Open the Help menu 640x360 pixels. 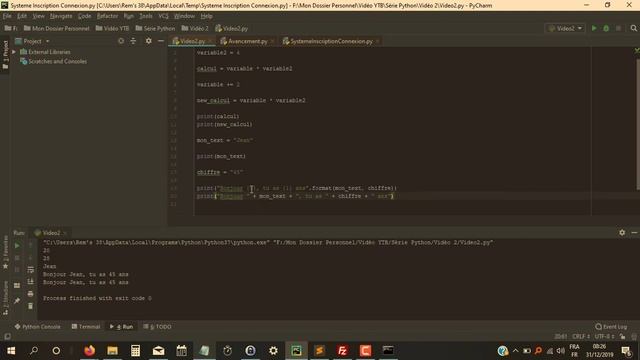pos(207,16)
